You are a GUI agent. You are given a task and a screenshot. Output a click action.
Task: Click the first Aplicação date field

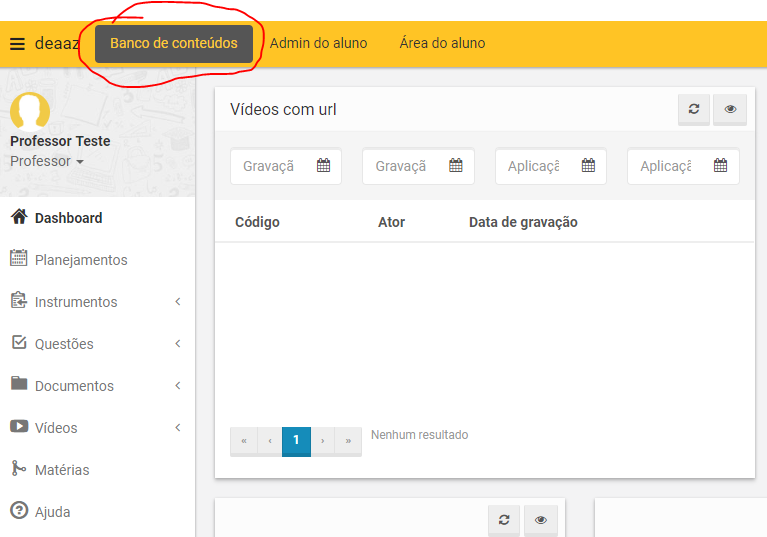551,166
